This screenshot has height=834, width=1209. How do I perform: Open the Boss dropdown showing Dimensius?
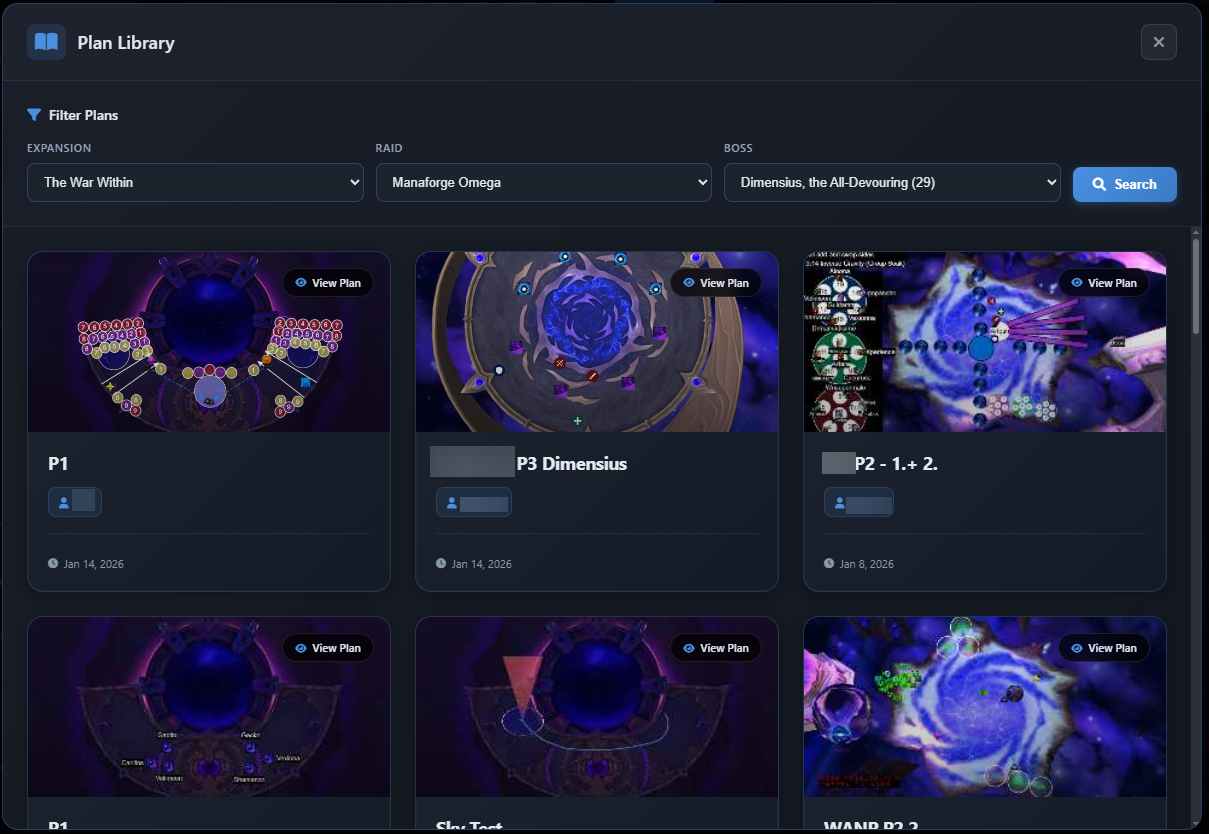pos(892,183)
